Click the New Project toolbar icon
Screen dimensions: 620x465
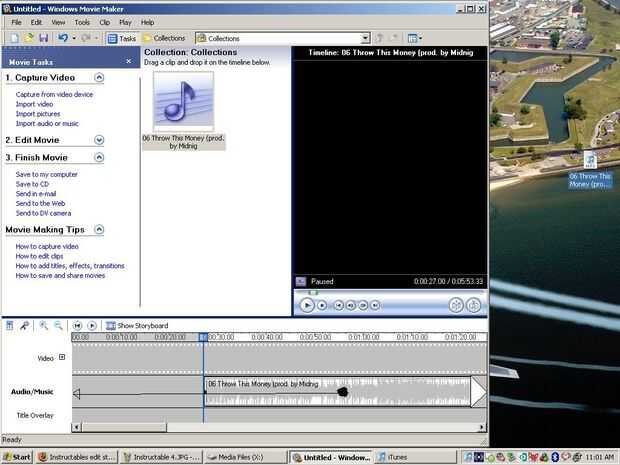click(x=15, y=38)
